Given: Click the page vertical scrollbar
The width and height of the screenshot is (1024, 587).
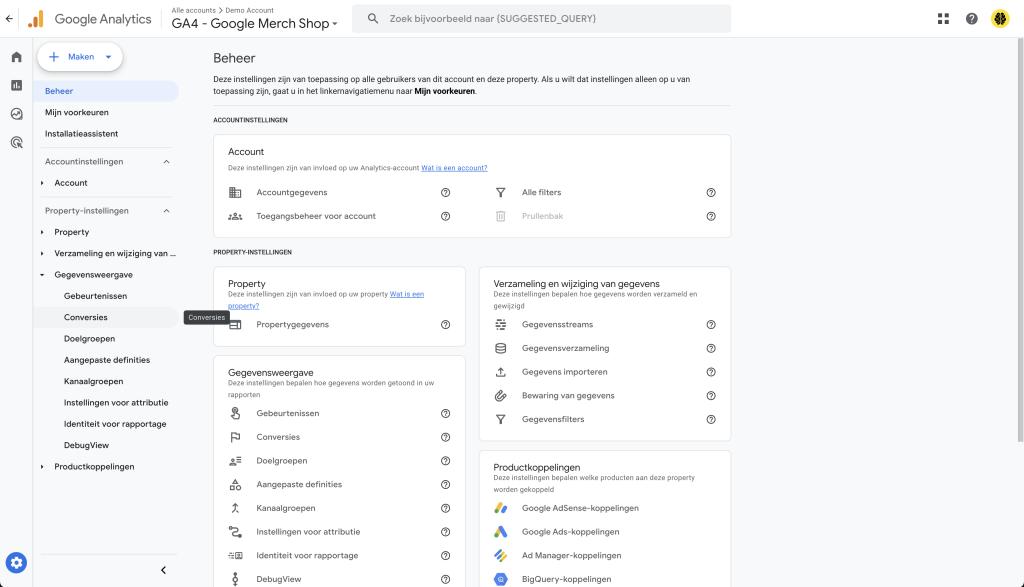Looking at the screenshot, I should [1020, 240].
